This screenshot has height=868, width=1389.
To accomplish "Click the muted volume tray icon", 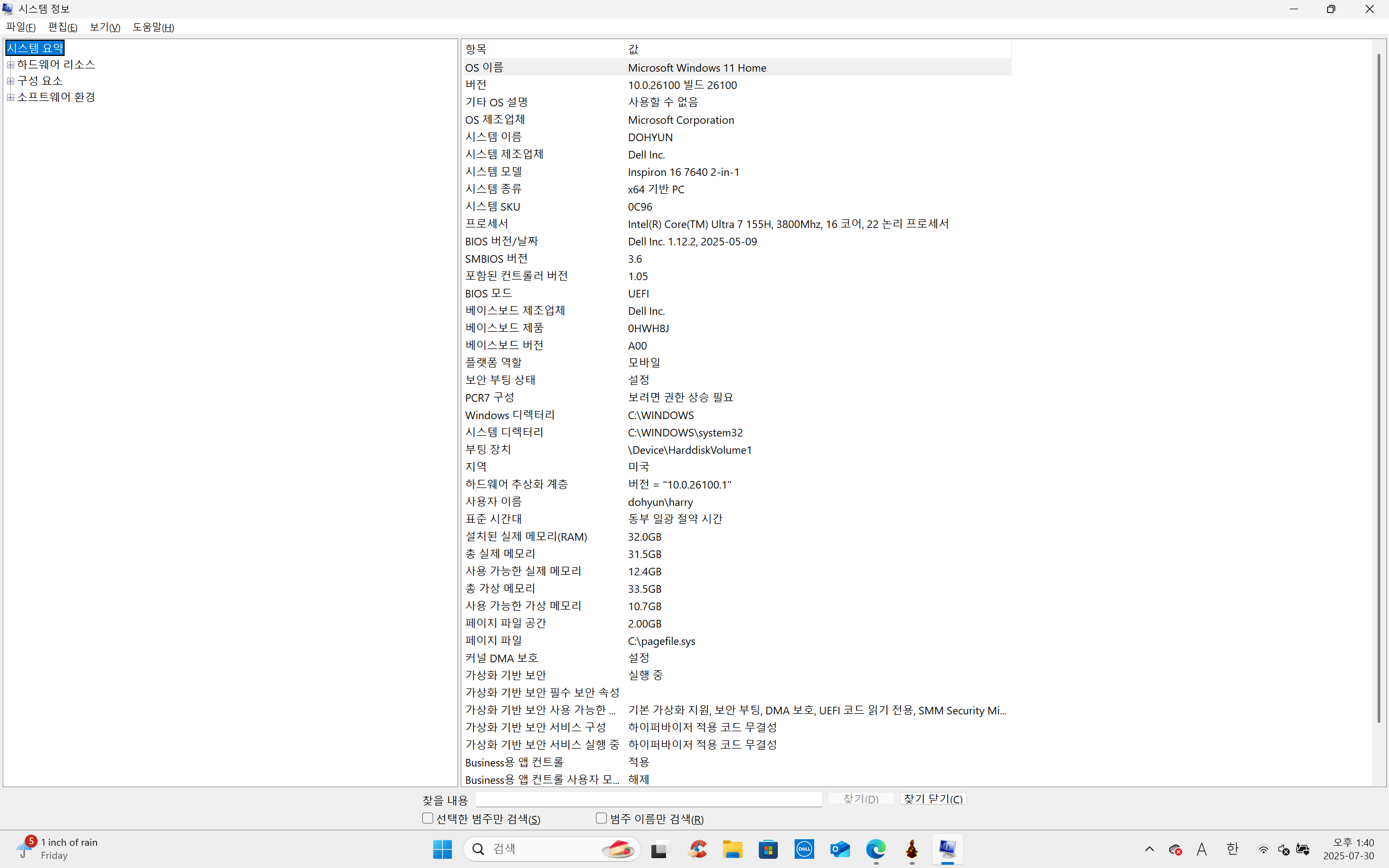I will pyautogui.click(x=1283, y=849).
